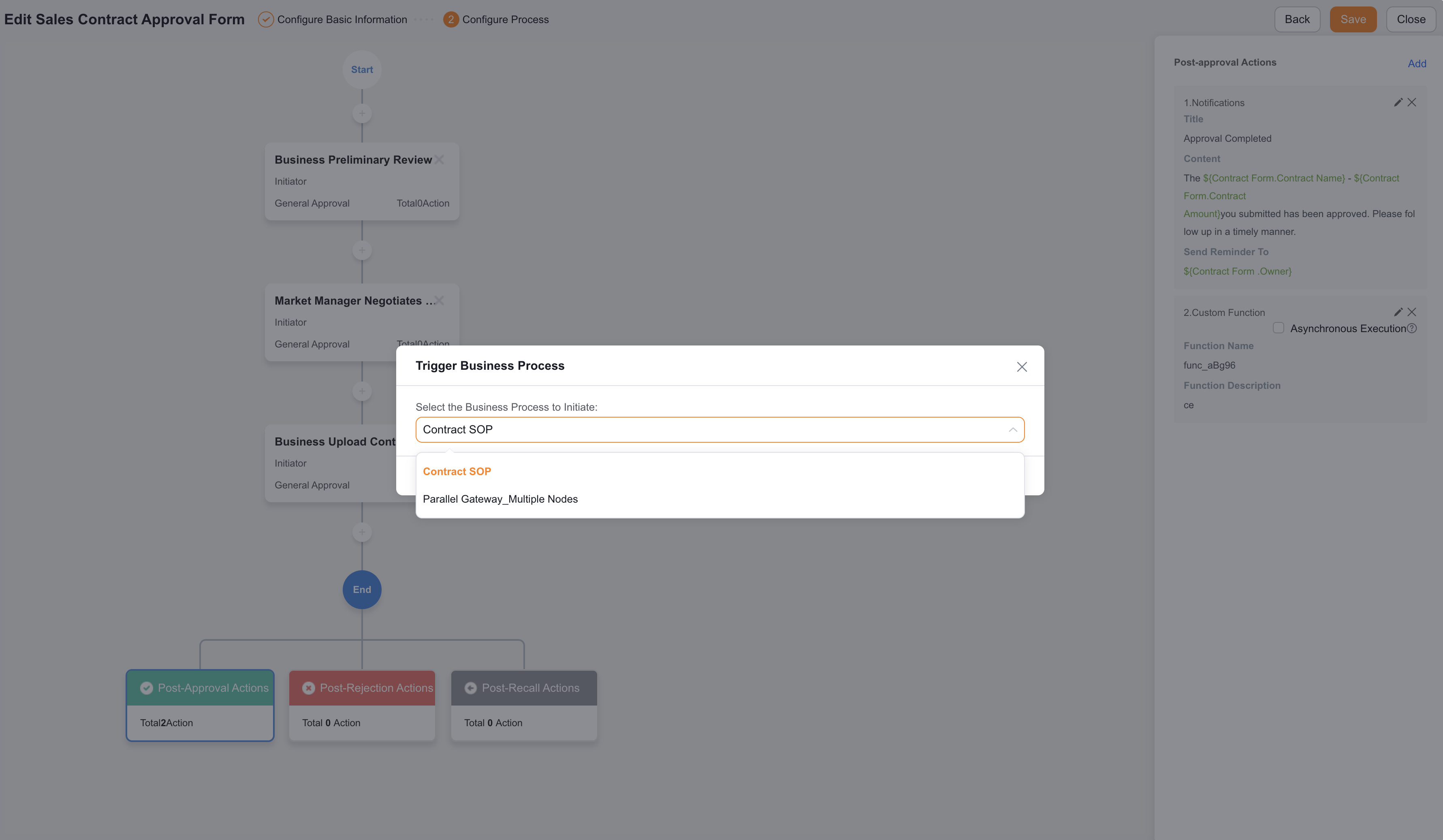Open the Post-Recall Actions card

[x=524, y=706]
